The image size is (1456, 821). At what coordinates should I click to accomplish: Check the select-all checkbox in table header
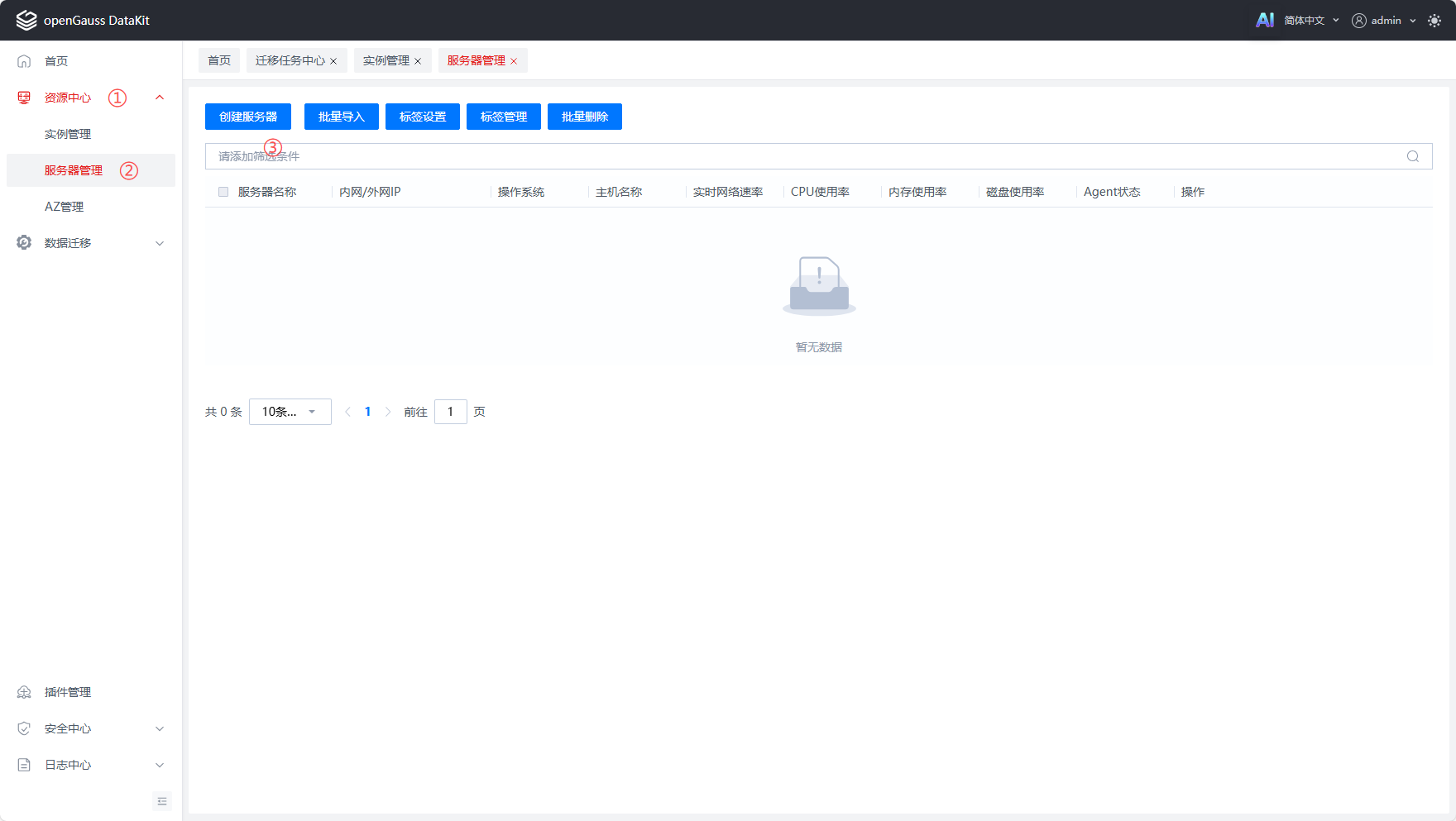[223, 192]
